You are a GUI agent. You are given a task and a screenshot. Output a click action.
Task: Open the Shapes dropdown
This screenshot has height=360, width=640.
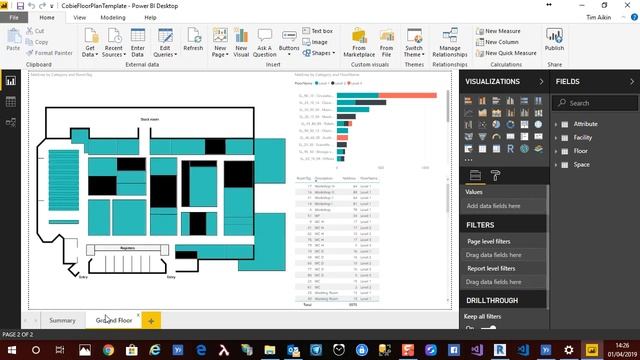click(319, 53)
